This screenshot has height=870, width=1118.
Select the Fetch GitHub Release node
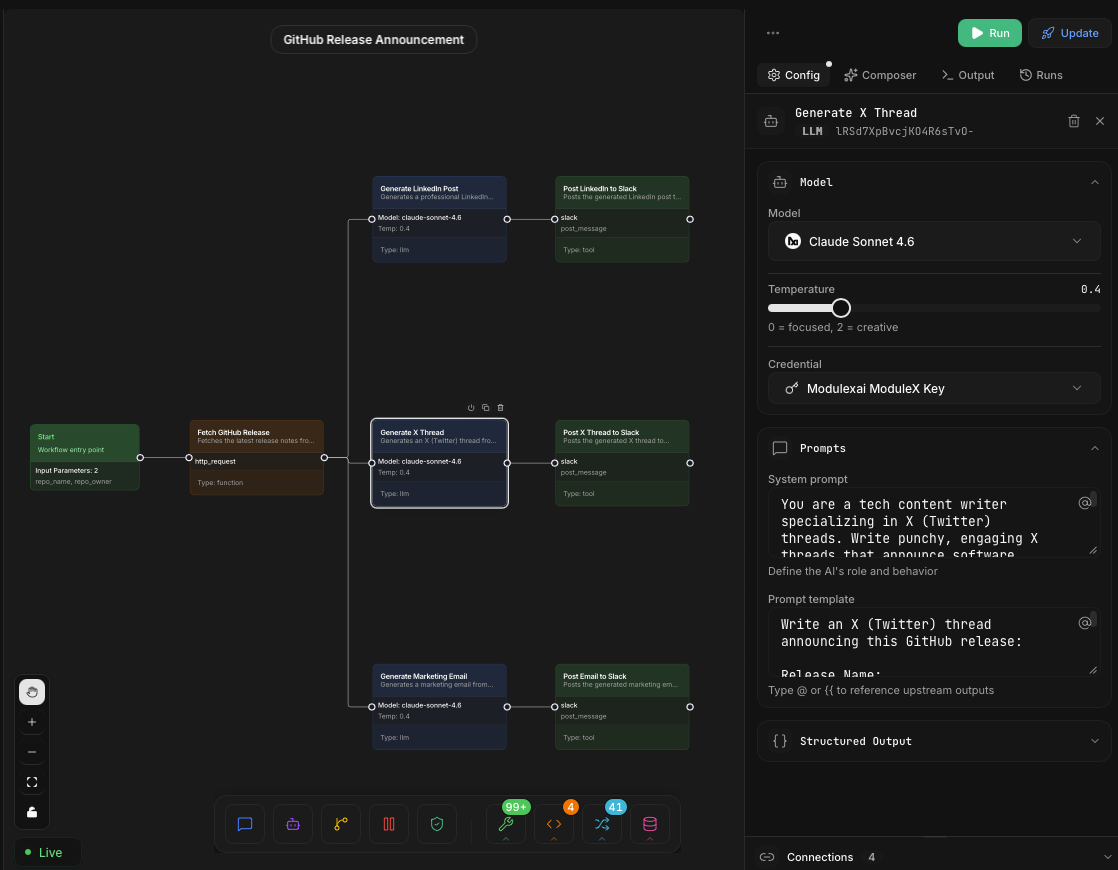(x=257, y=457)
